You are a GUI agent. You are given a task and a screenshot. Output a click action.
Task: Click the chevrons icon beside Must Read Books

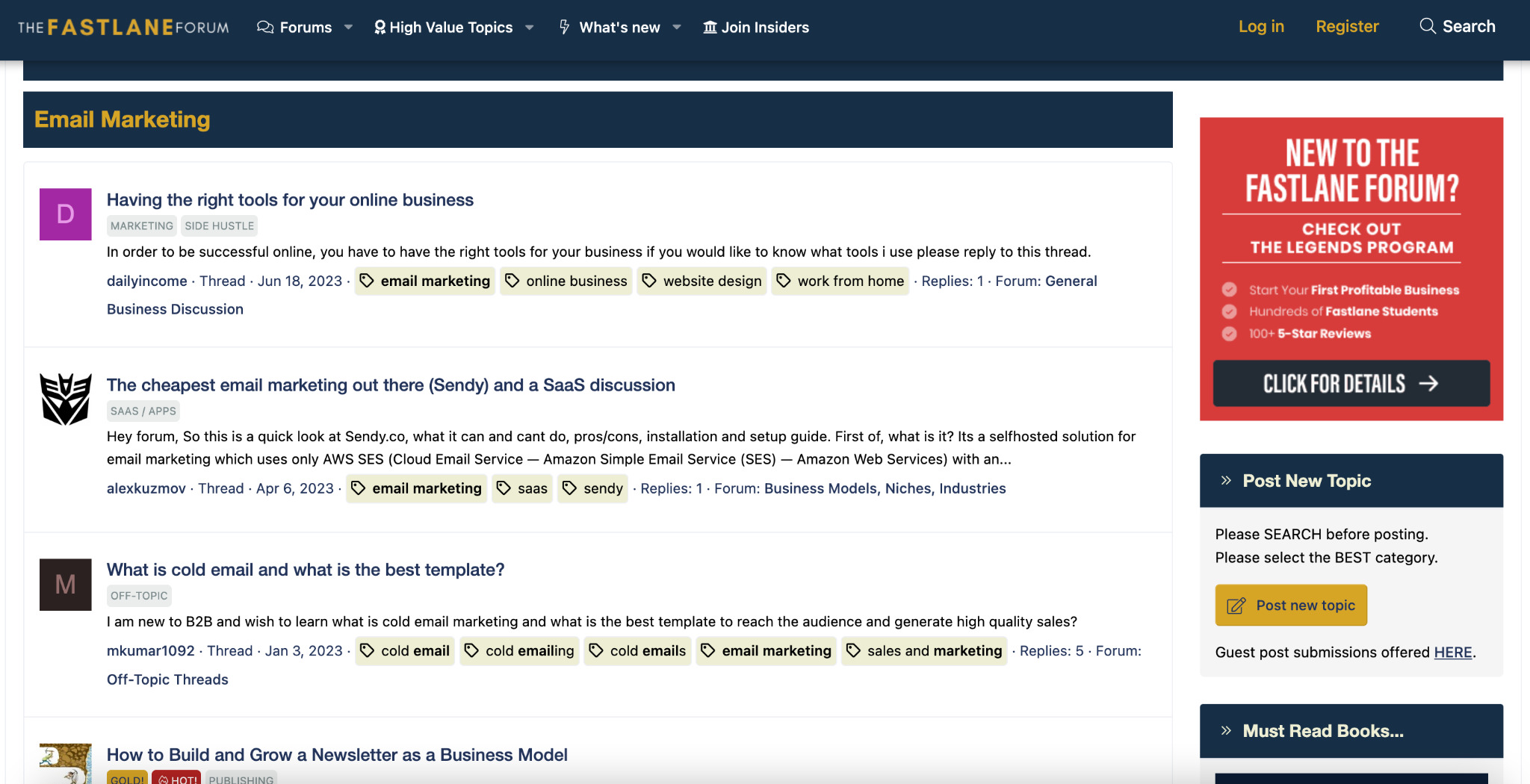click(1226, 731)
